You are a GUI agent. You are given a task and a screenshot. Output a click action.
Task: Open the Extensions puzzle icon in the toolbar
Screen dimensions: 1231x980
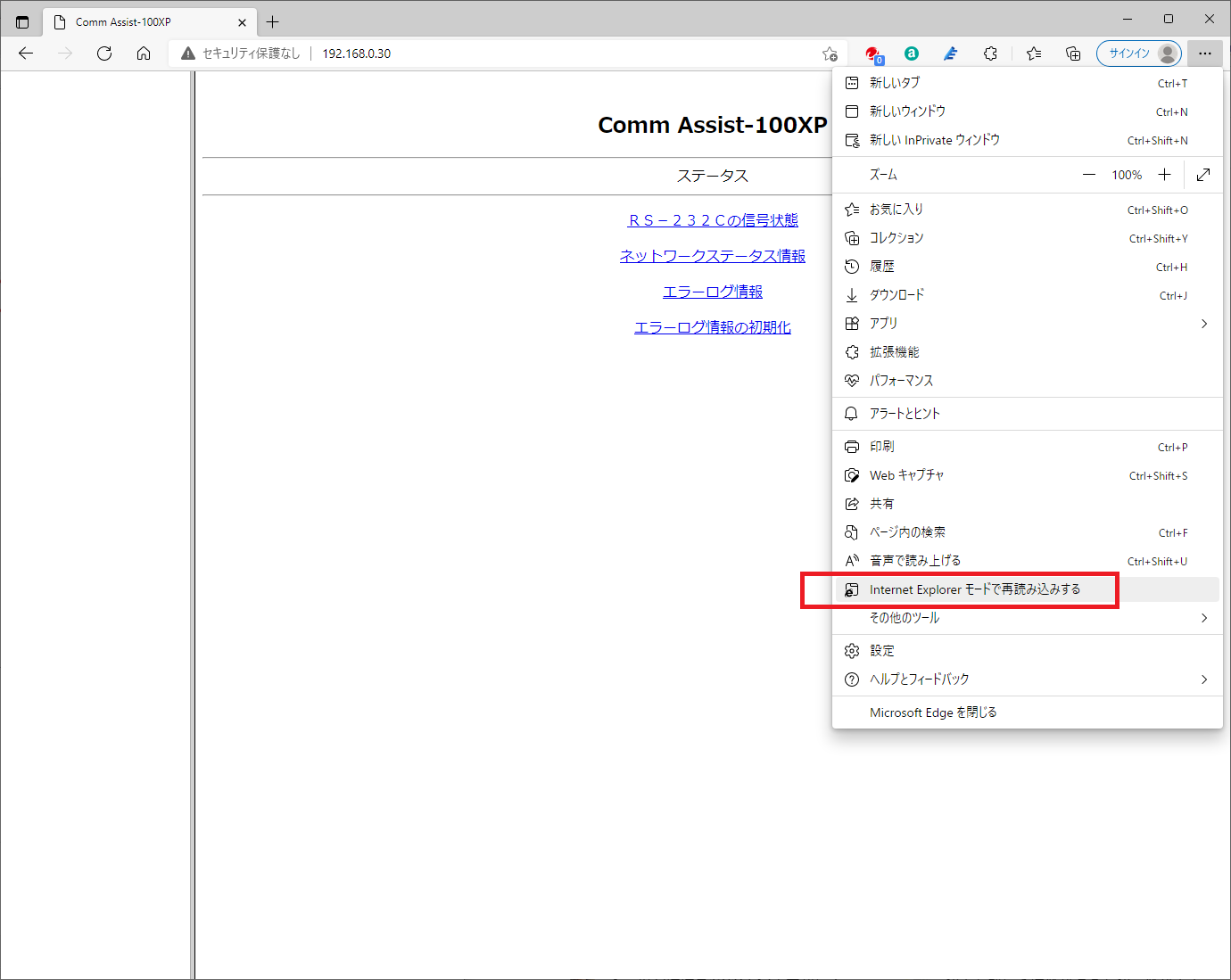[x=990, y=54]
